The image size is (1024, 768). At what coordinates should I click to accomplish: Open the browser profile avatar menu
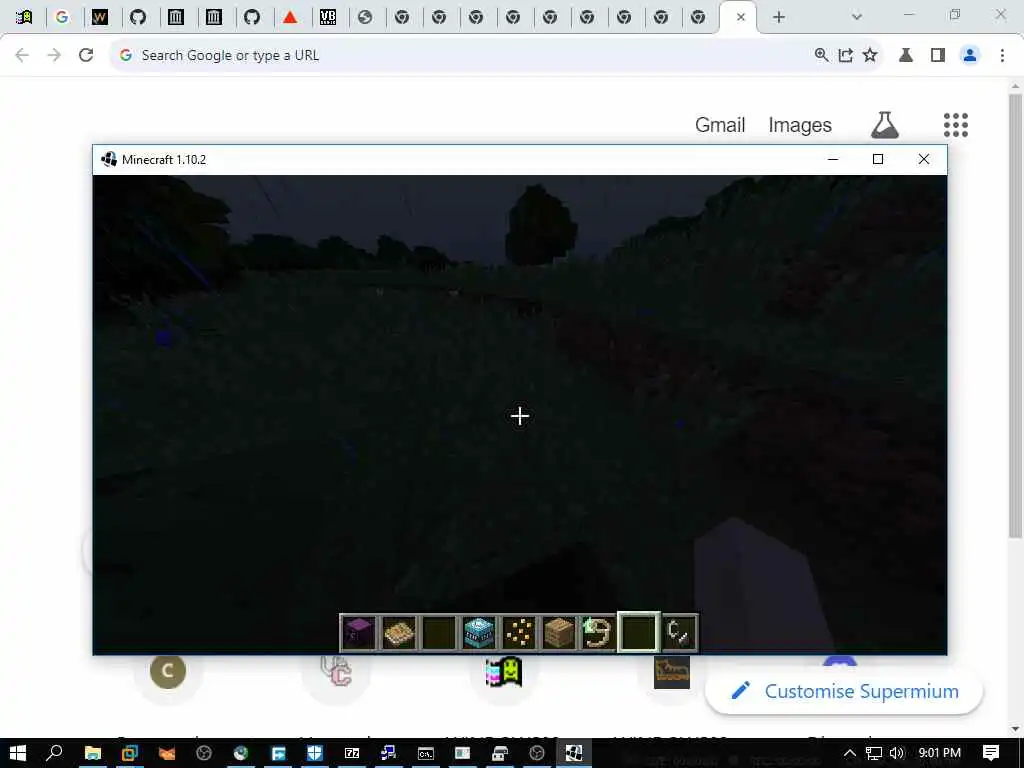click(x=970, y=55)
